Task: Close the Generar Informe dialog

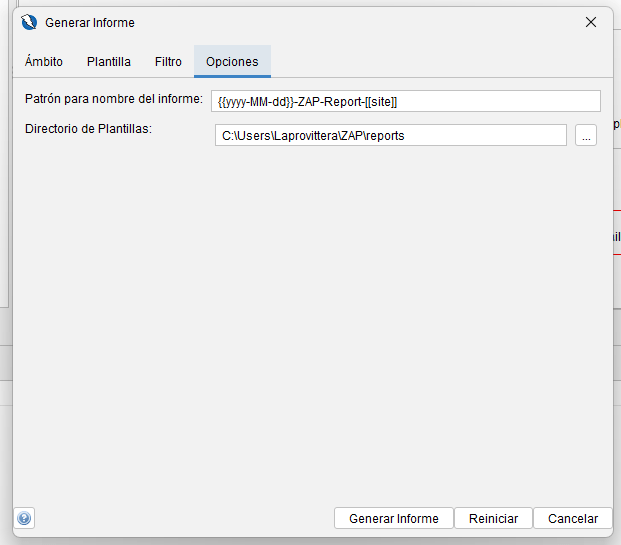Action: 591,22
